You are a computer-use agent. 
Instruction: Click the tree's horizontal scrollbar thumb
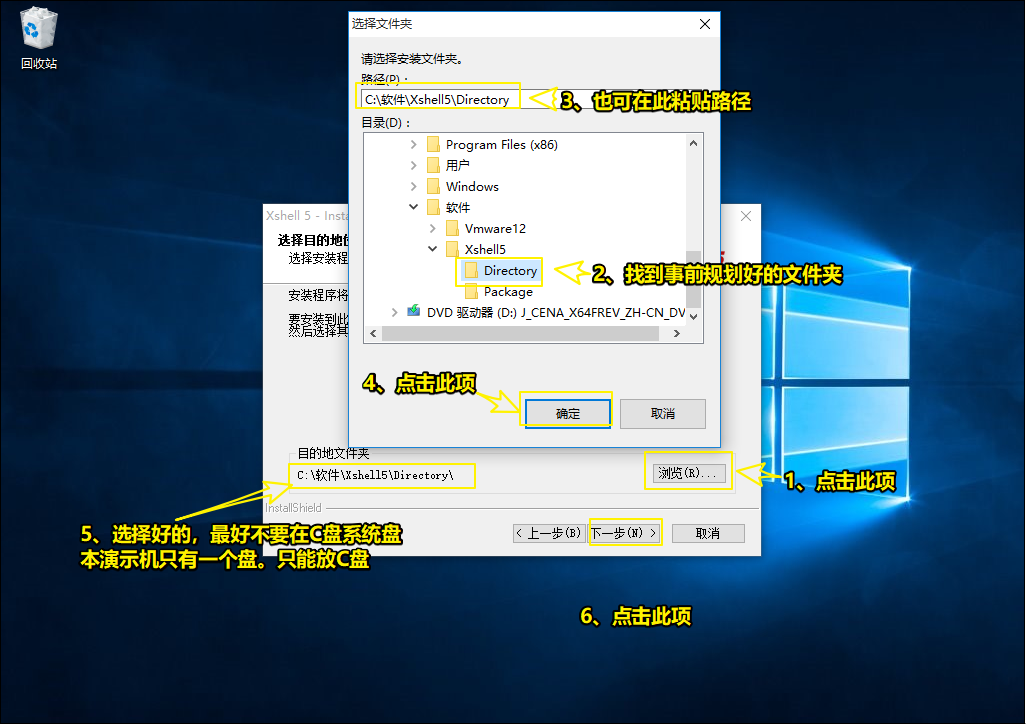pyautogui.click(x=520, y=333)
